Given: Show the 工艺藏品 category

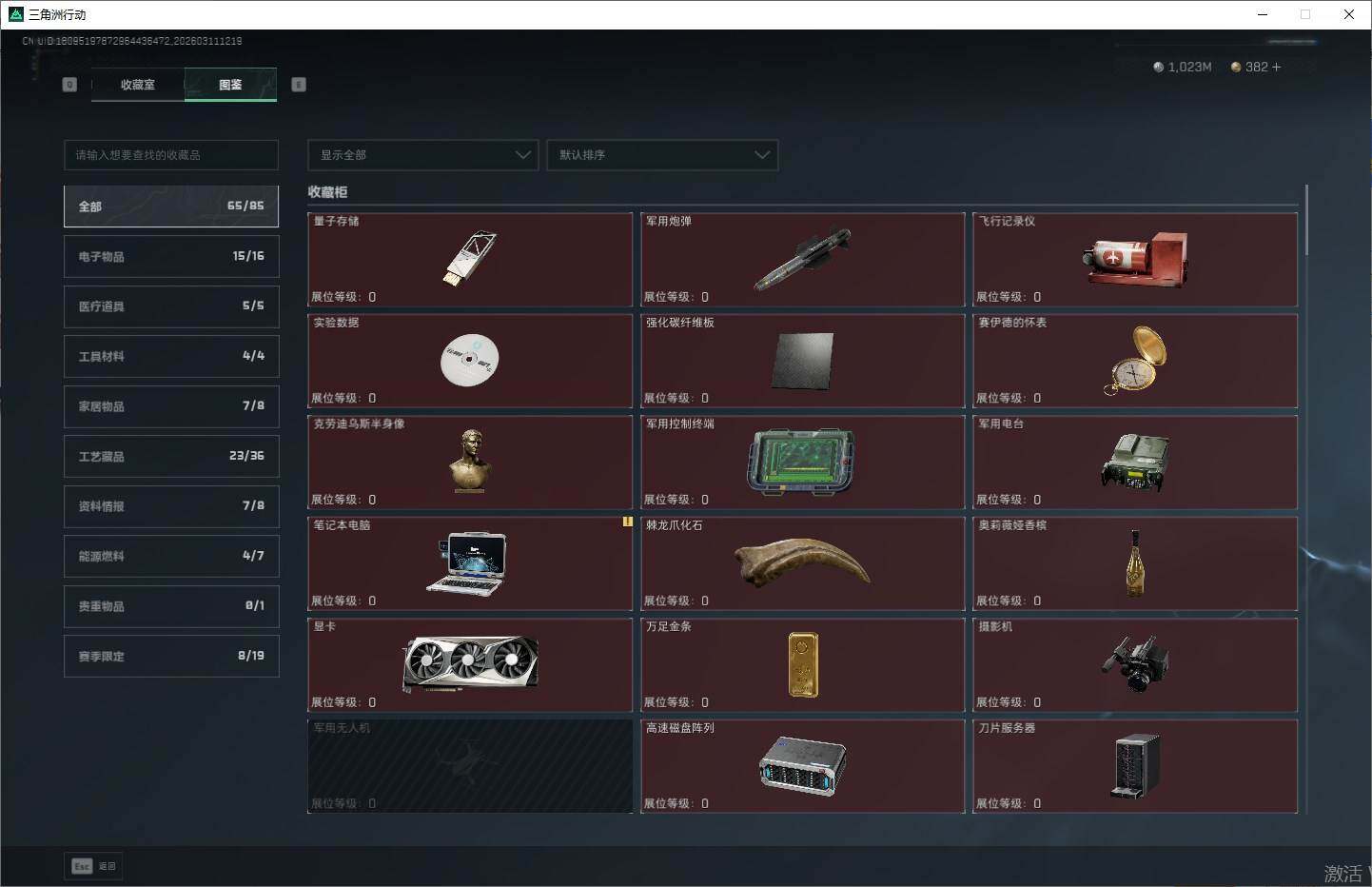Looking at the screenshot, I should pos(171,456).
